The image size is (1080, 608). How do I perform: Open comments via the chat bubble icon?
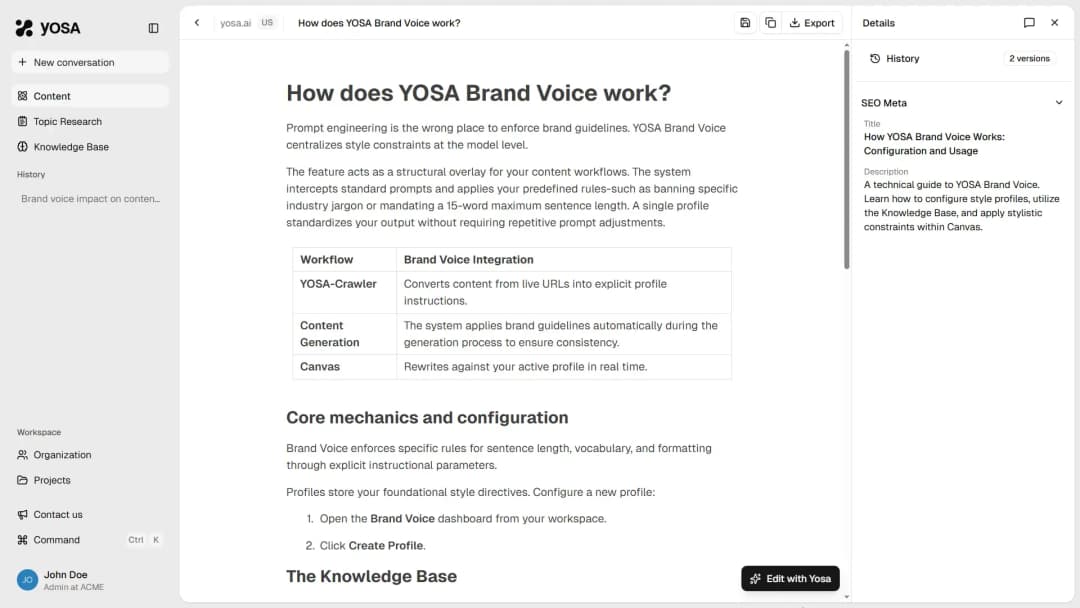click(1029, 22)
